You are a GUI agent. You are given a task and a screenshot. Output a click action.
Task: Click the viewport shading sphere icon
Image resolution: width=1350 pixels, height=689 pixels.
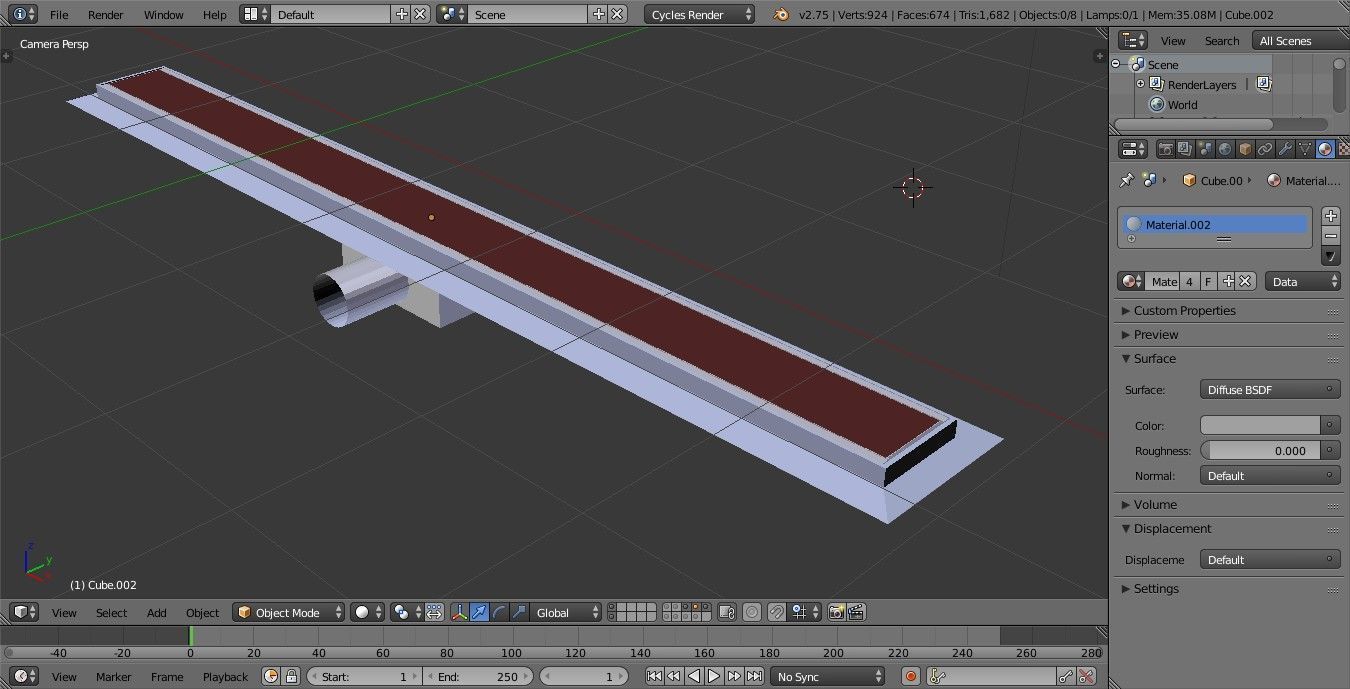[x=367, y=612]
